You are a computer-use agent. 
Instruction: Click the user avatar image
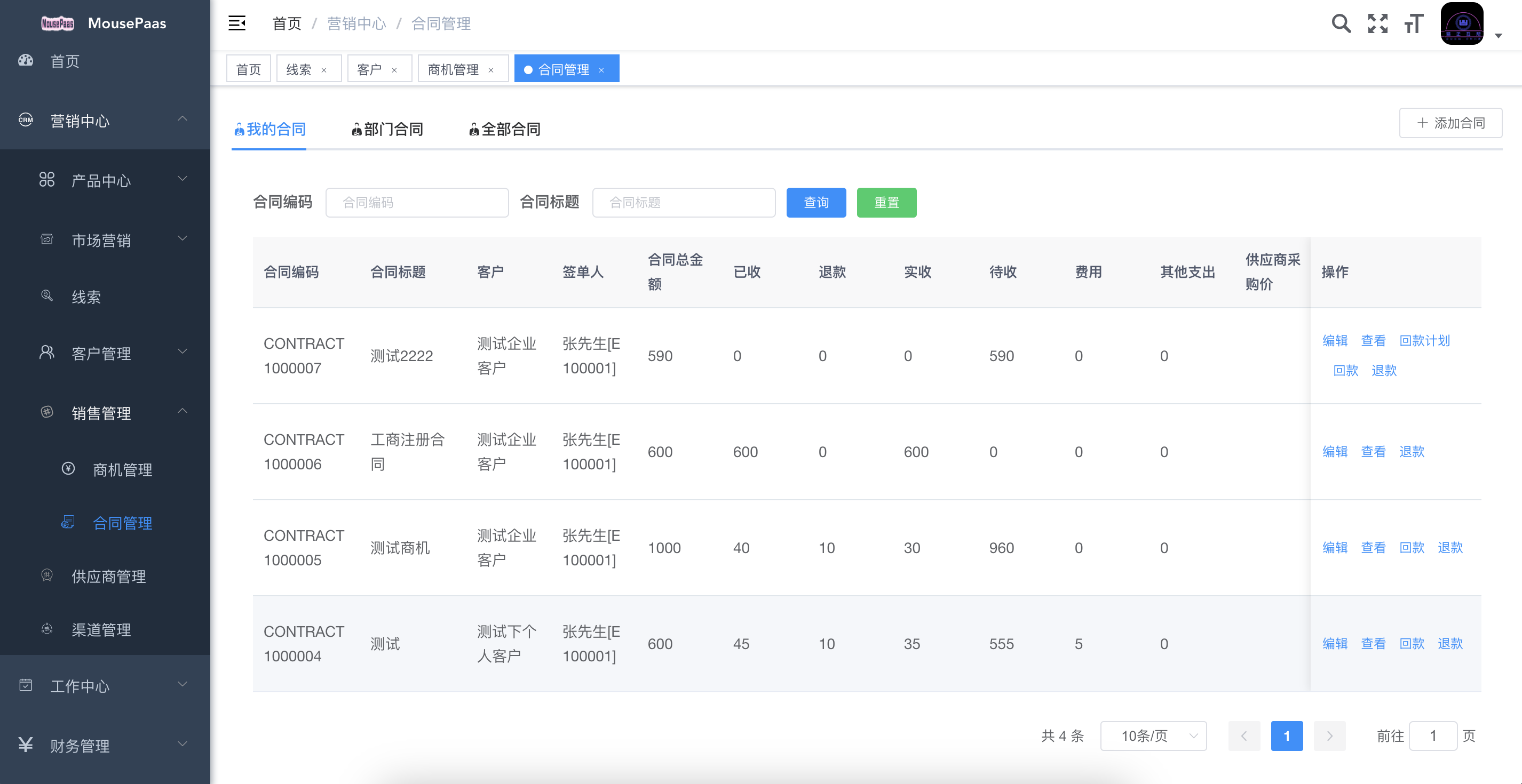tap(1462, 23)
